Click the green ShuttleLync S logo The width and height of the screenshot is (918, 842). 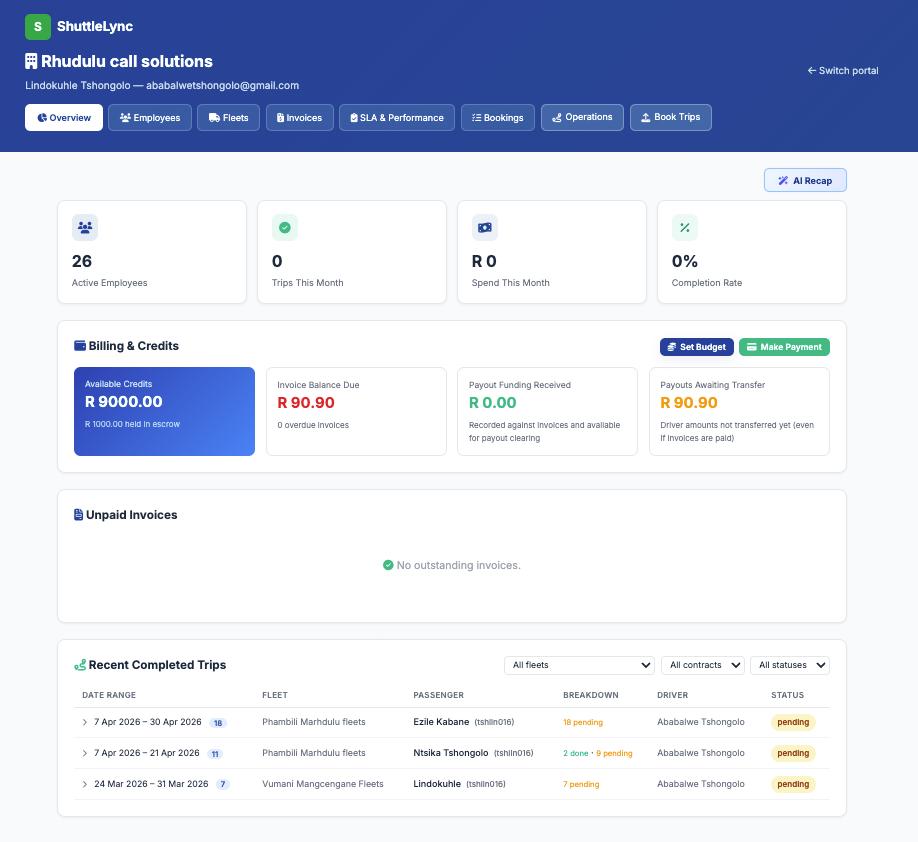click(37, 27)
